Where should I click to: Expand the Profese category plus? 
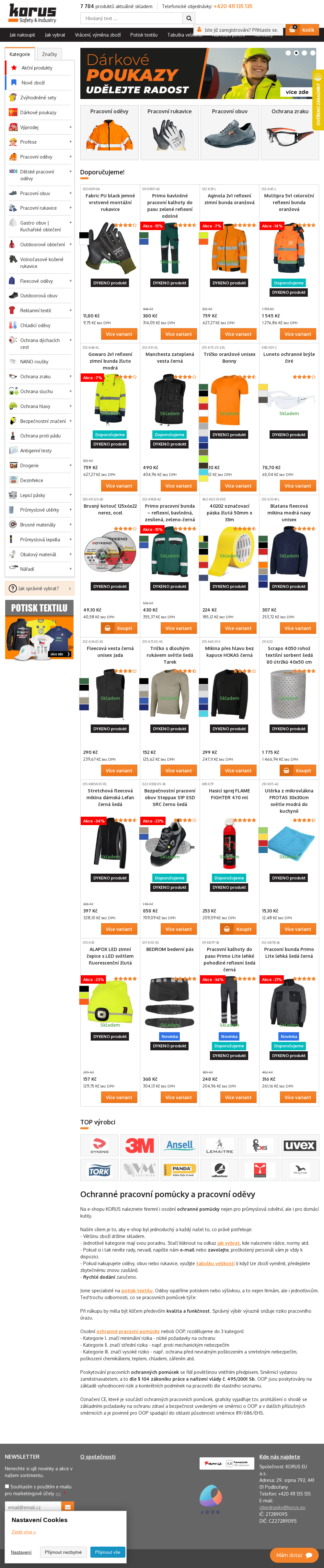[x=71, y=142]
